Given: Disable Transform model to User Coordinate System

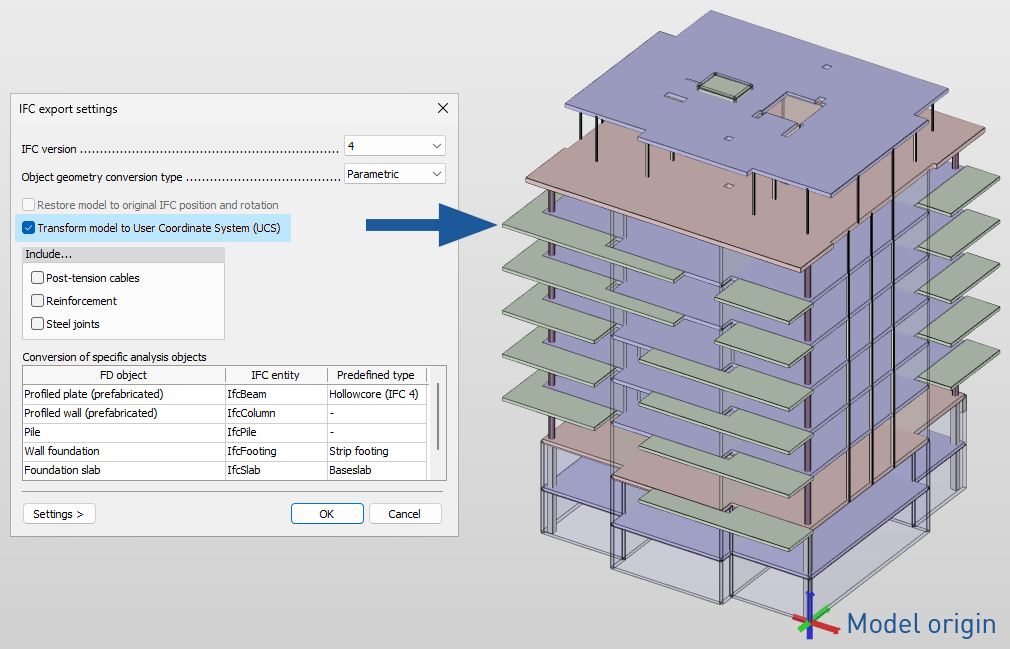Looking at the screenshot, I should [27, 228].
